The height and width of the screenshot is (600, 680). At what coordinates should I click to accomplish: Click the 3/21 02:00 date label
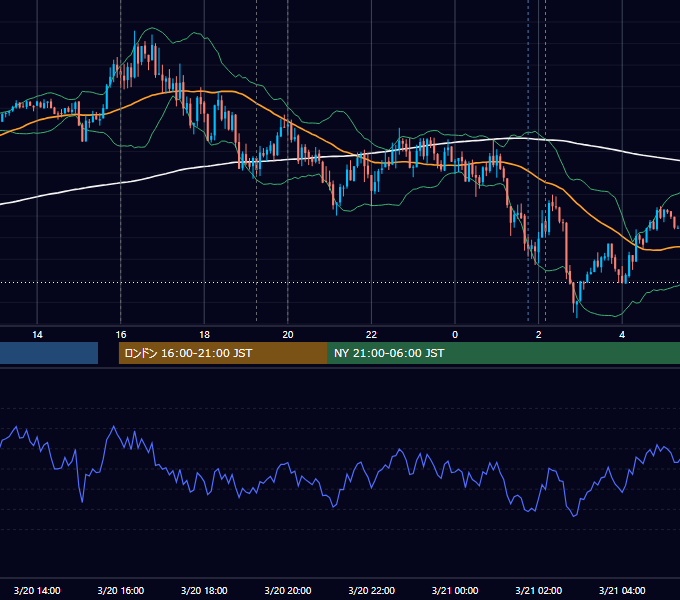[x=539, y=590]
